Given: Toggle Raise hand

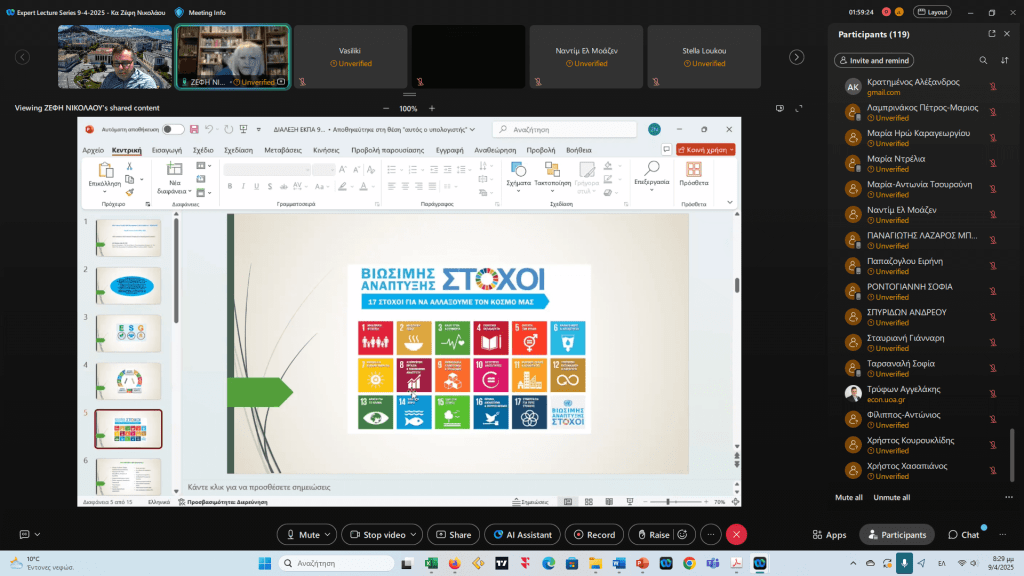Looking at the screenshot, I should [653, 535].
